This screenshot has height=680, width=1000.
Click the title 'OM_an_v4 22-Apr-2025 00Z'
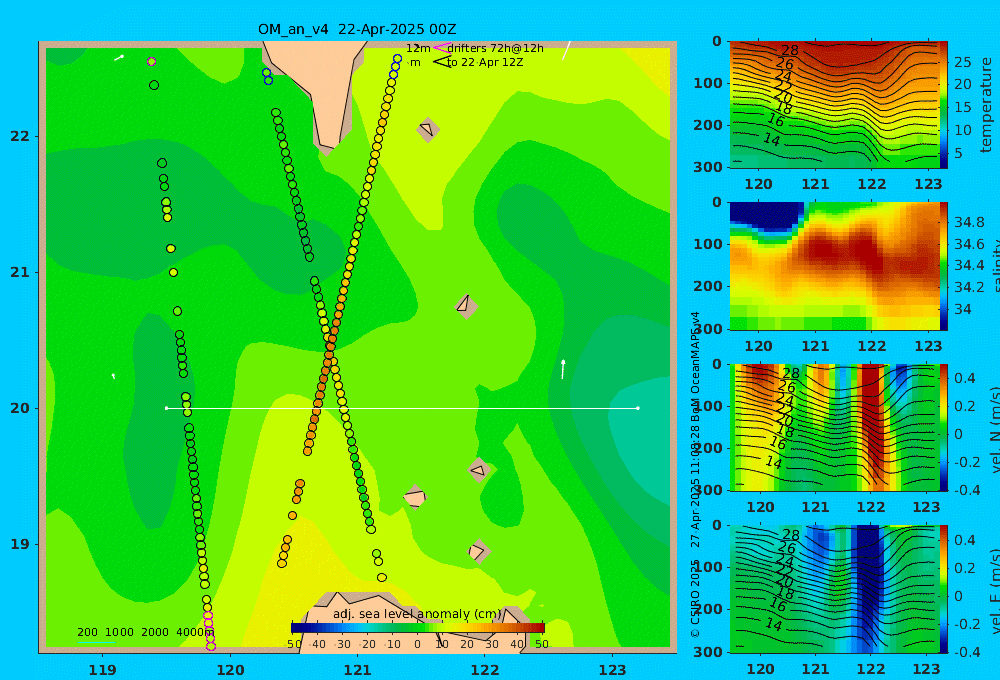(357, 29)
